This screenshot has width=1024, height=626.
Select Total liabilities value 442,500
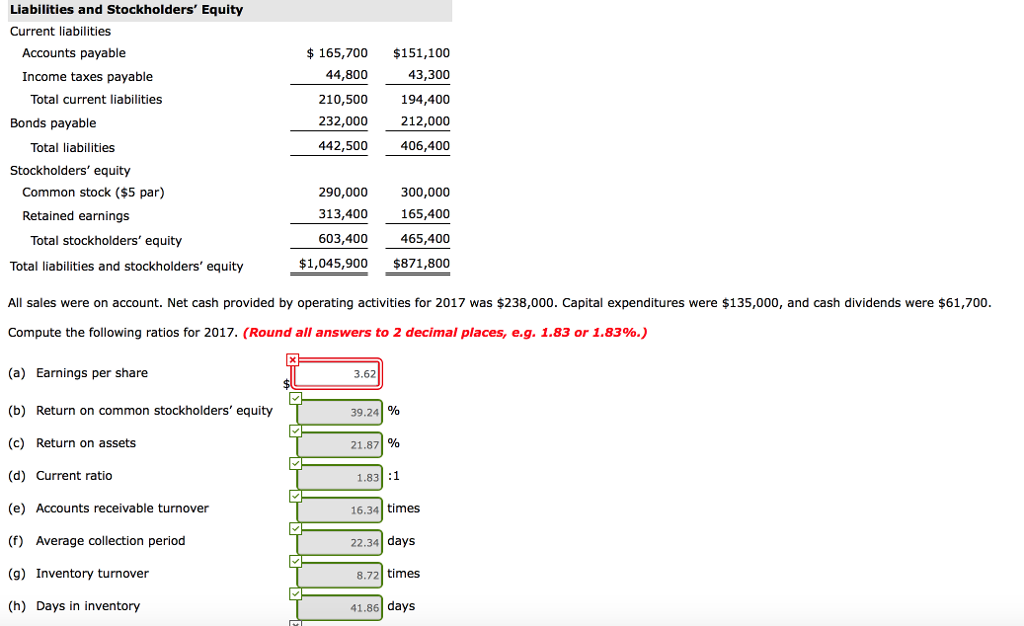(343, 146)
